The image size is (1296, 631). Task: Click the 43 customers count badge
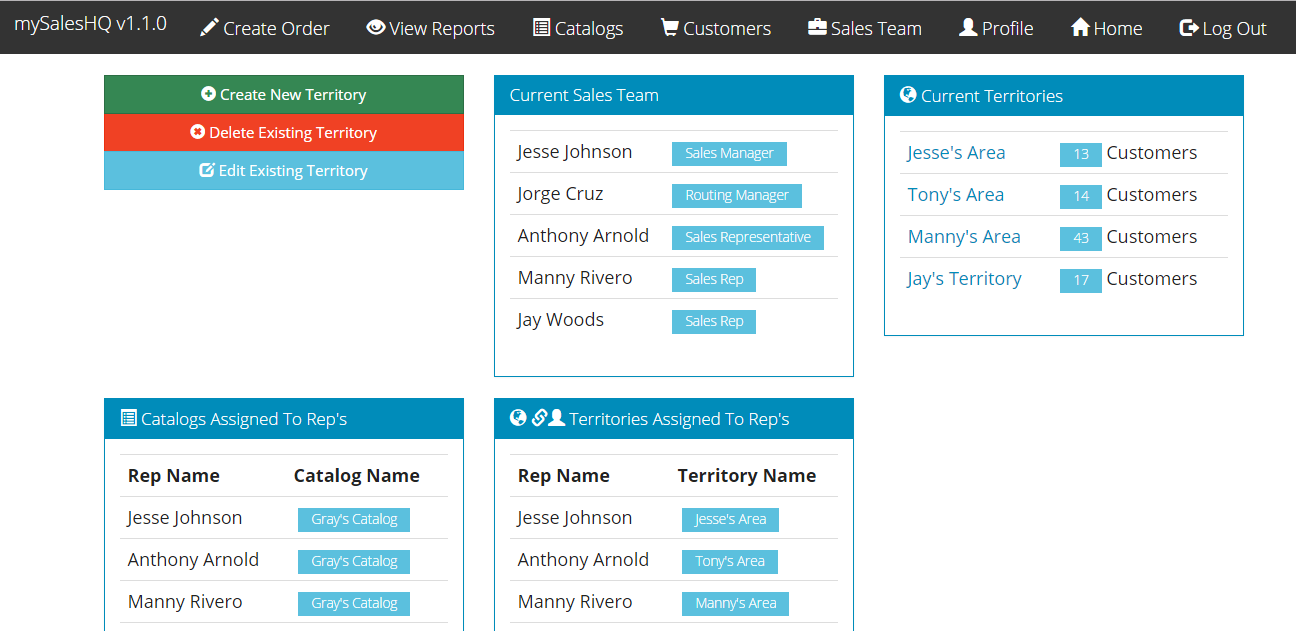[x=1080, y=239]
